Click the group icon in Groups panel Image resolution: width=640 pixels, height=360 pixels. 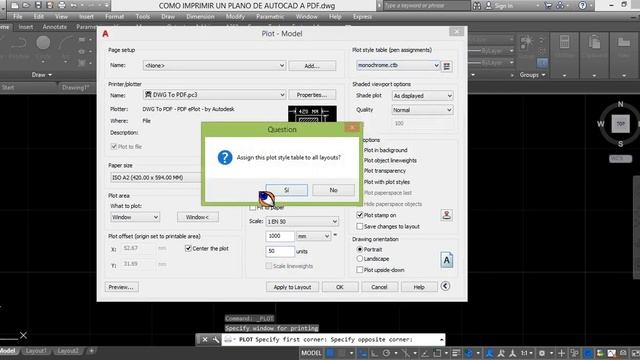click(526, 42)
